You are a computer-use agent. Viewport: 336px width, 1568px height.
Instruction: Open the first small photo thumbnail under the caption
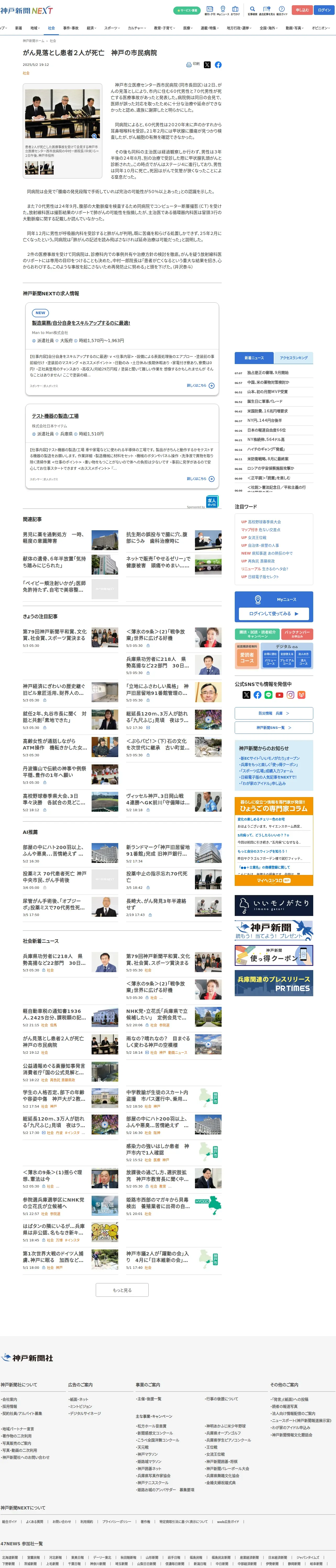[x=31, y=168]
